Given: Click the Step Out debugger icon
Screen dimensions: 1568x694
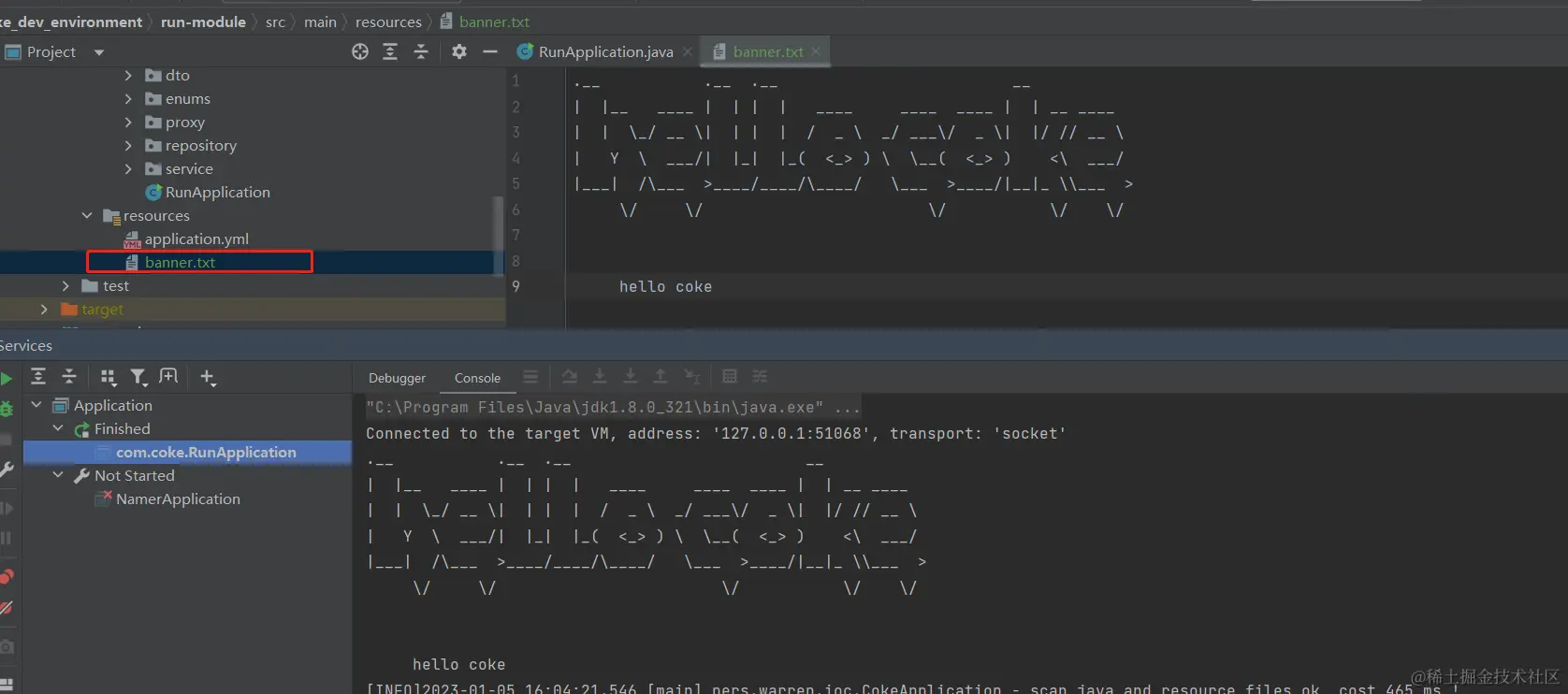Looking at the screenshot, I should (661, 376).
